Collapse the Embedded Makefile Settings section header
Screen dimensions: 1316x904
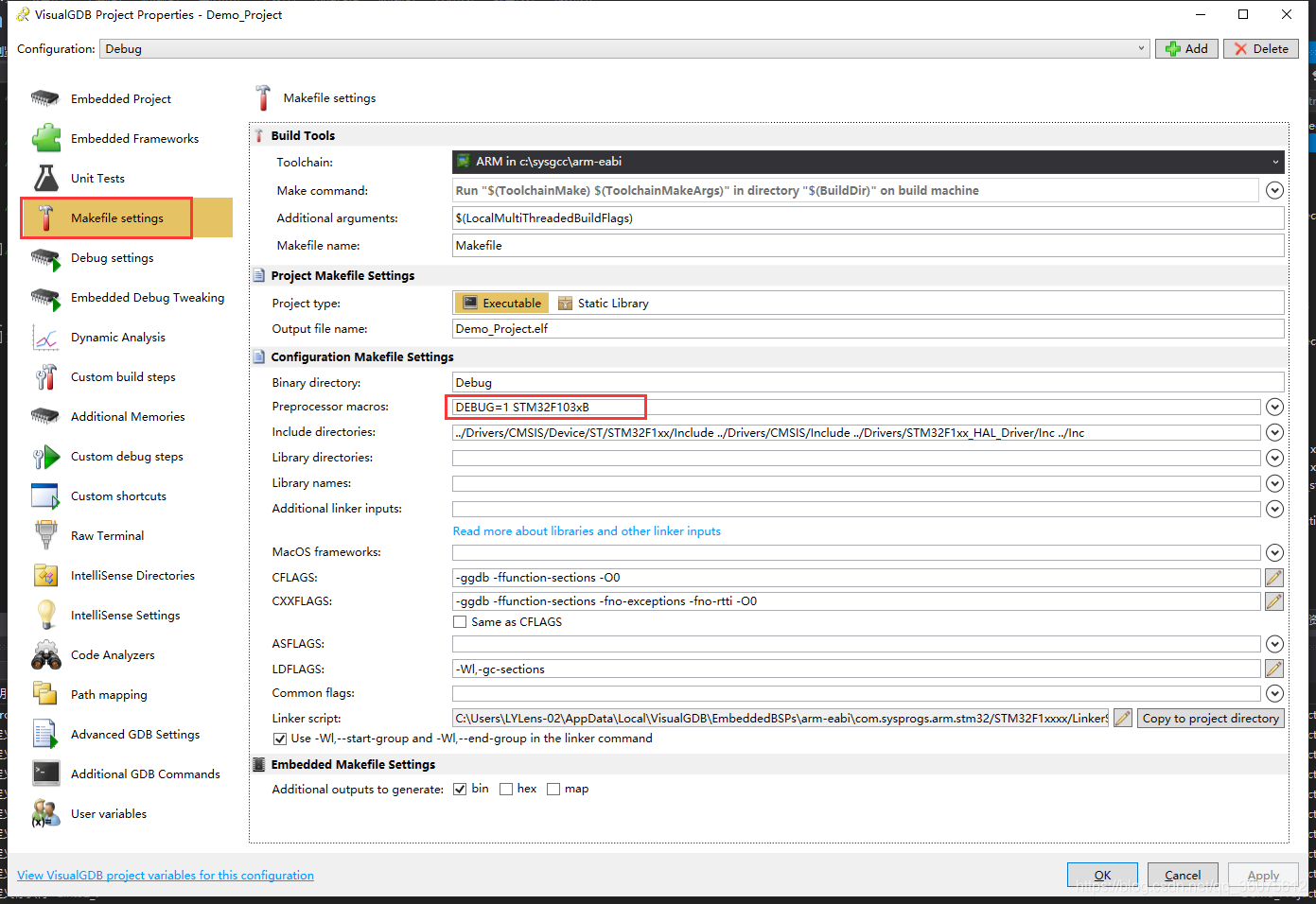(x=768, y=764)
